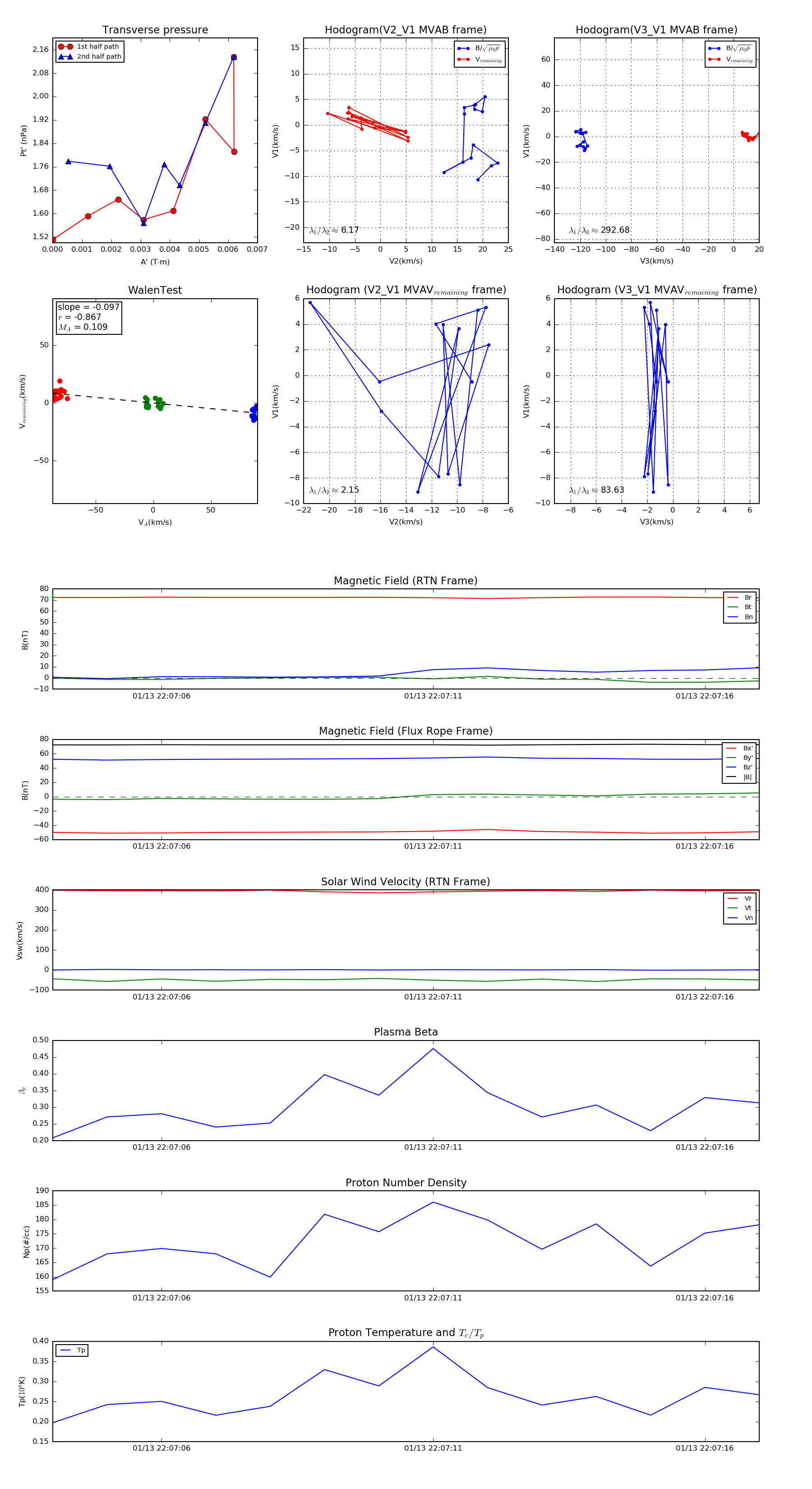Click the 'Tp(10^6K)' y-axis label
Image resolution: width=812 pixels, height=1489 pixels.
[22, 1392]
